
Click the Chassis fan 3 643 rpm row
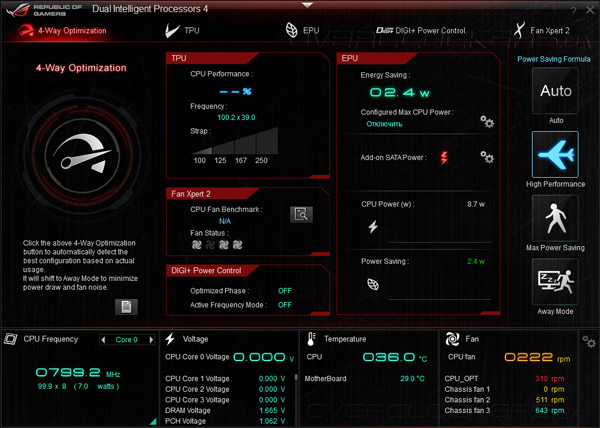click(504, 410)
